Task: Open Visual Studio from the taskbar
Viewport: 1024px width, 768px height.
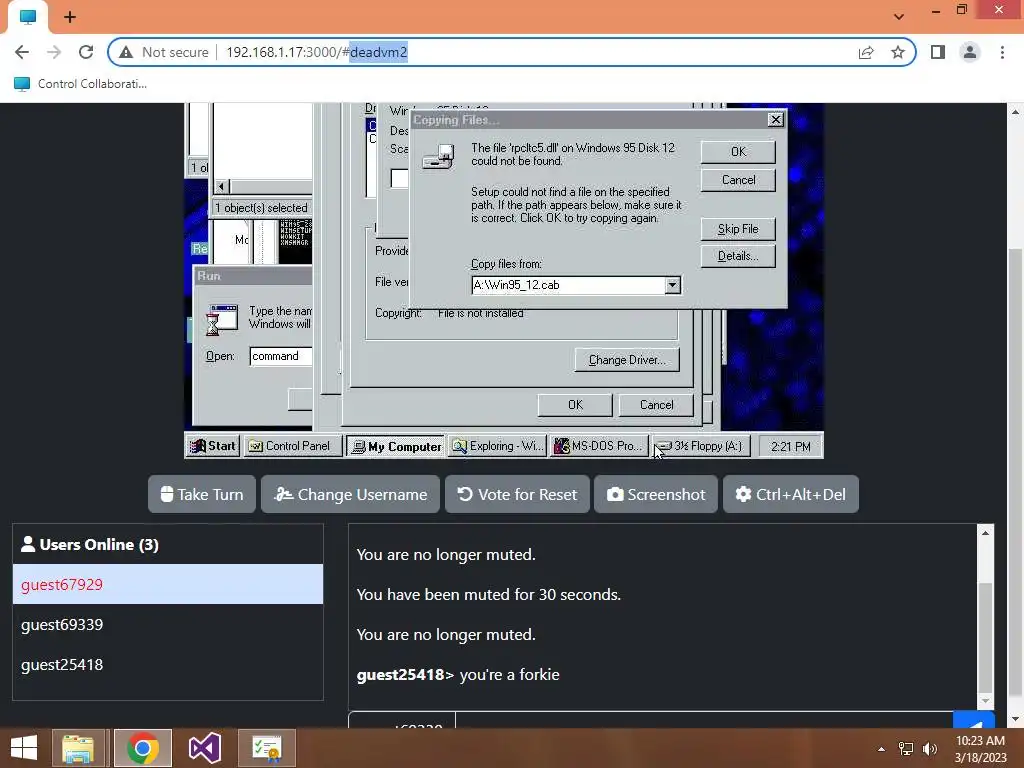Action: coord(204,748)
